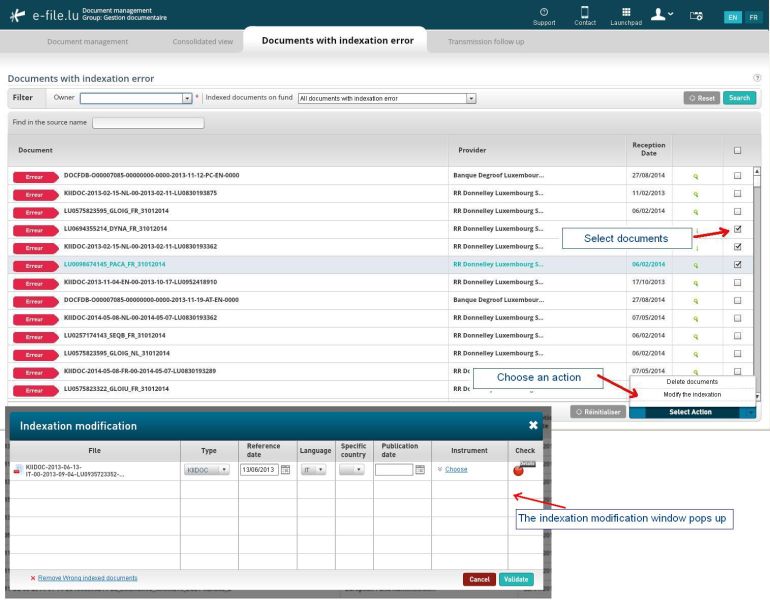The image size is (770, 600).
Task: Open the publication date calendar picker
Action: pos(420,469)
